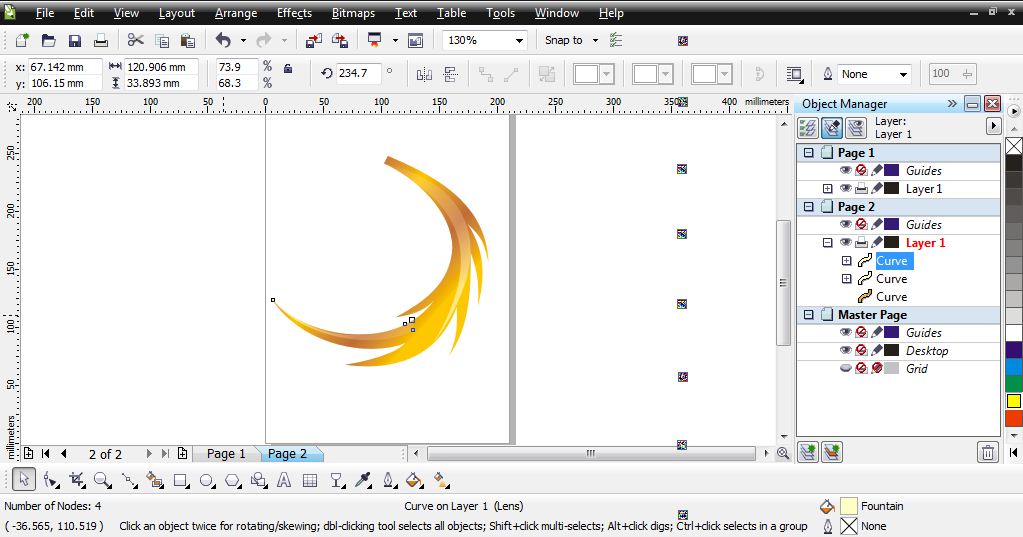Click New Layer button in Object Manager
Viewport: 1023px width, 537px height.
pyautogui.click(x=808, y=452)
